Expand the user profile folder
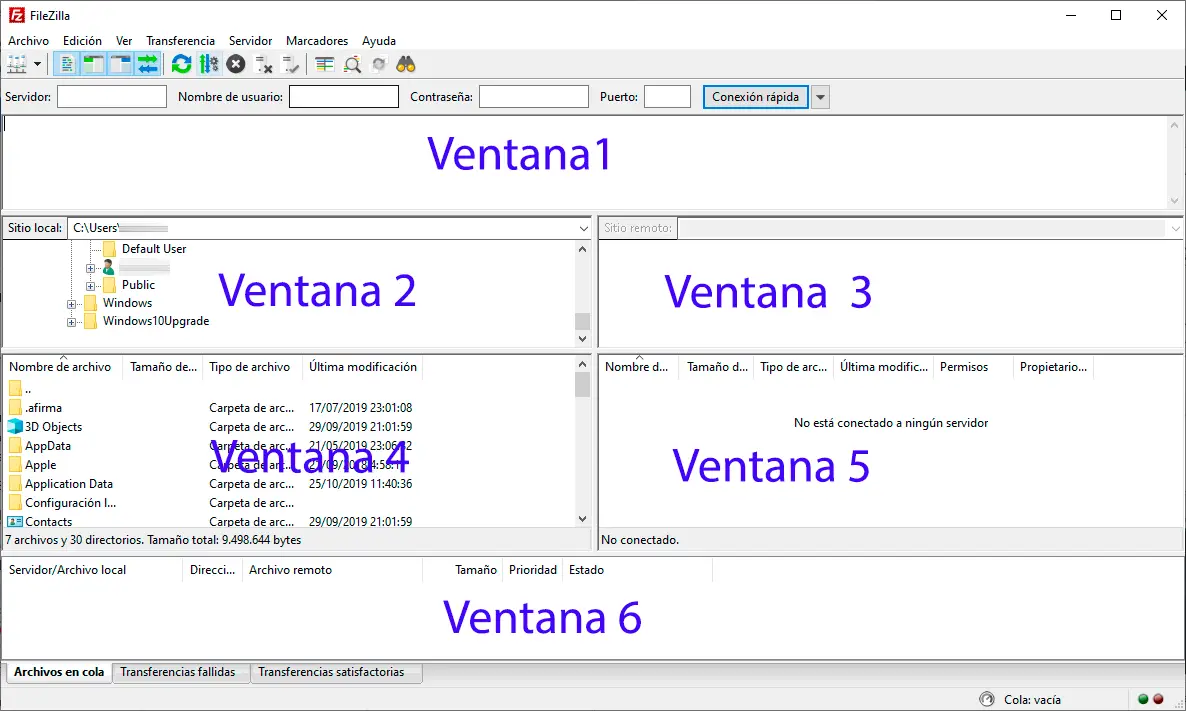The image size is (1186, 711). click(90, 268)
